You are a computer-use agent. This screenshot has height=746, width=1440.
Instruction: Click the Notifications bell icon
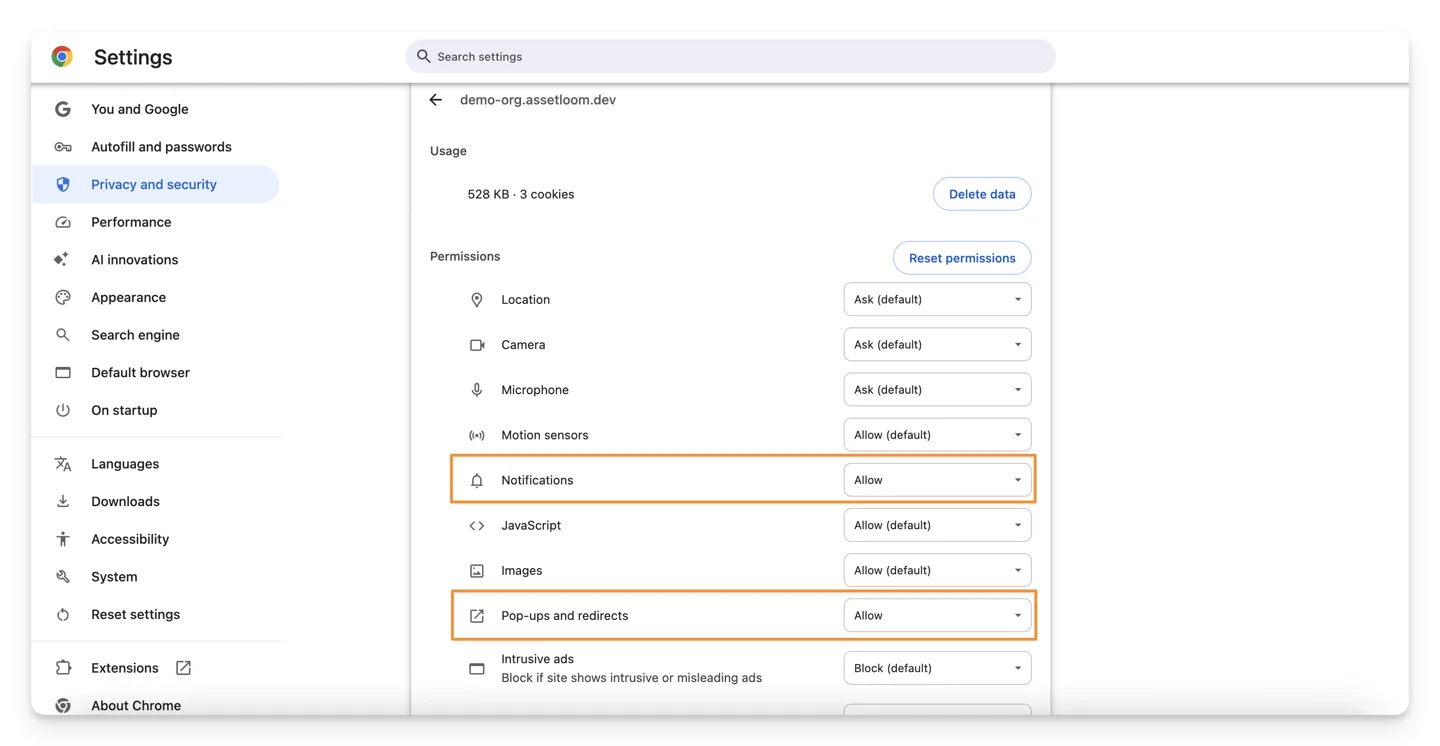pyautogui.click(x=477, y=481)
